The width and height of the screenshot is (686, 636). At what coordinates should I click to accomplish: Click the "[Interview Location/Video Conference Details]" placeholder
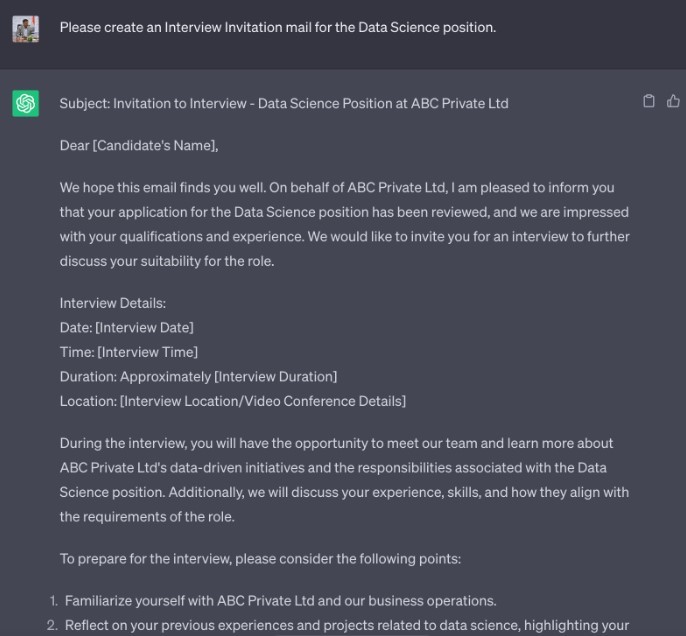(x=262, y=401)
